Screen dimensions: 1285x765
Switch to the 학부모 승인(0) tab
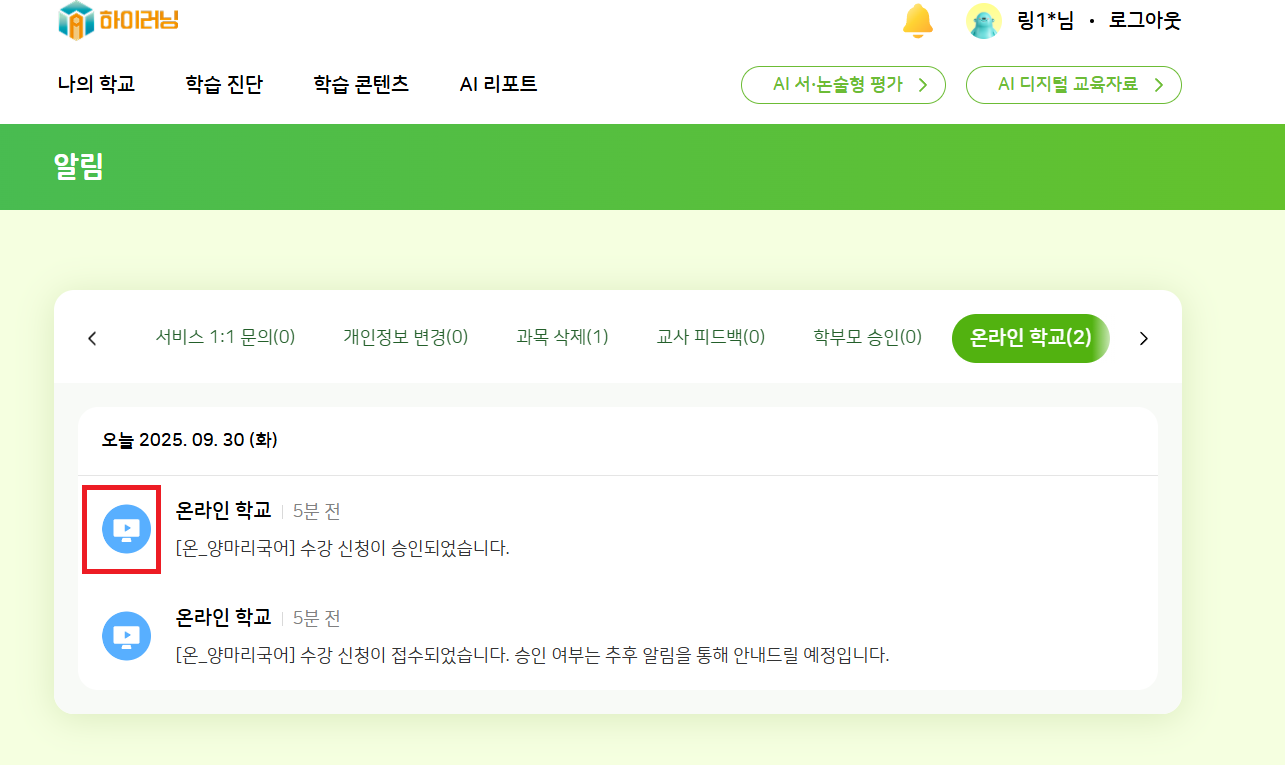pos(867,337)
